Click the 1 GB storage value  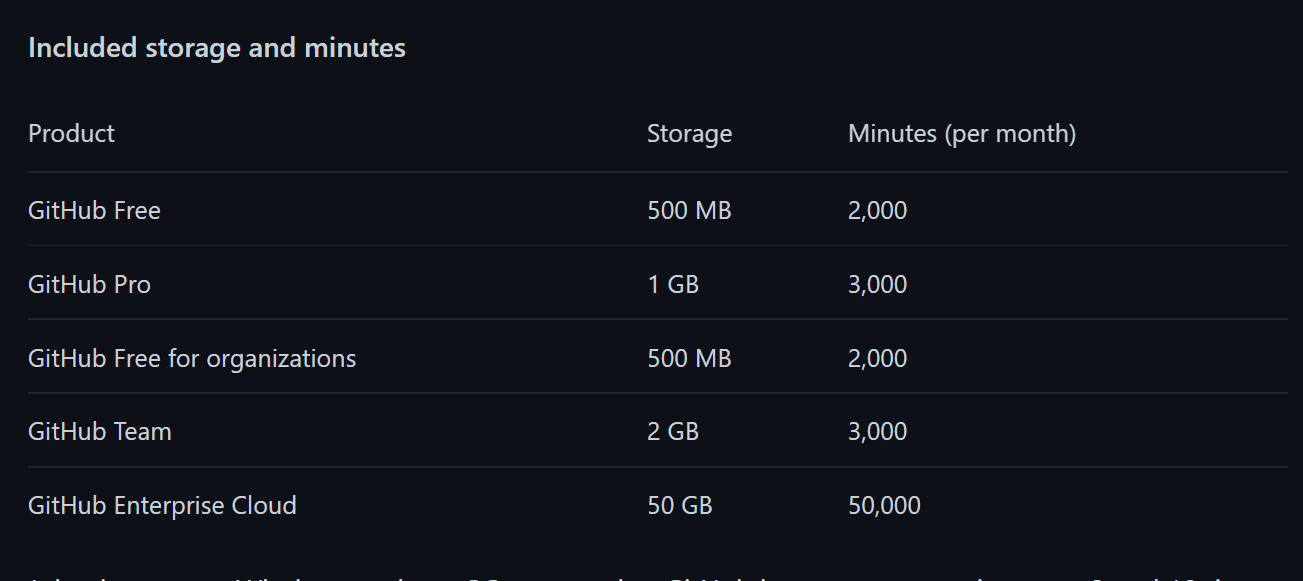coord(672,285)
